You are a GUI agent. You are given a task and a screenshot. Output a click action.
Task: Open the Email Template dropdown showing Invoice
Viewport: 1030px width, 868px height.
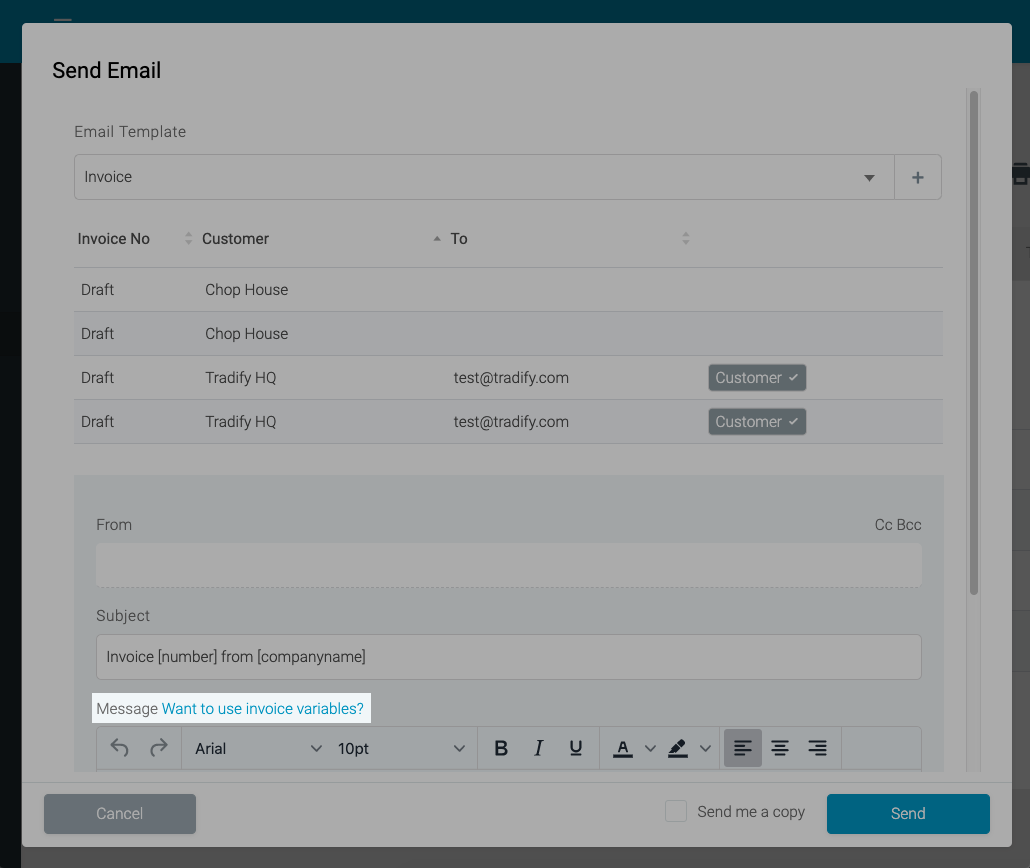click(484, 177)
